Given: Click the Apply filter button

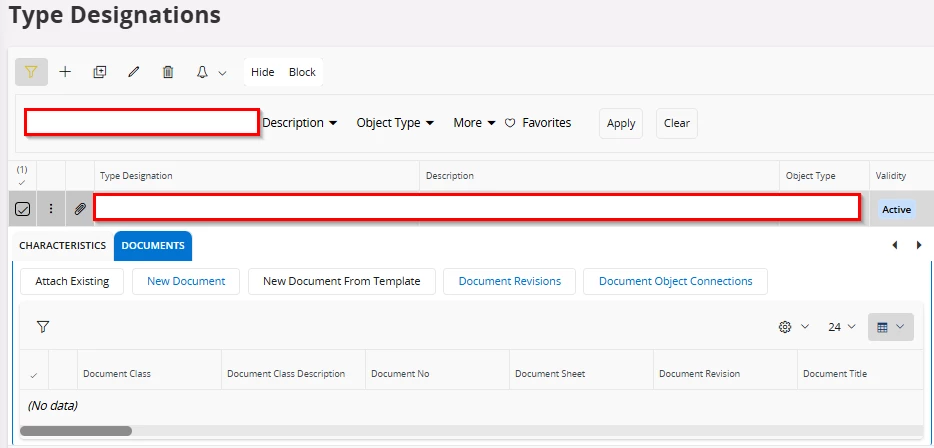Looking at the screenshot, I should point(621,123).
